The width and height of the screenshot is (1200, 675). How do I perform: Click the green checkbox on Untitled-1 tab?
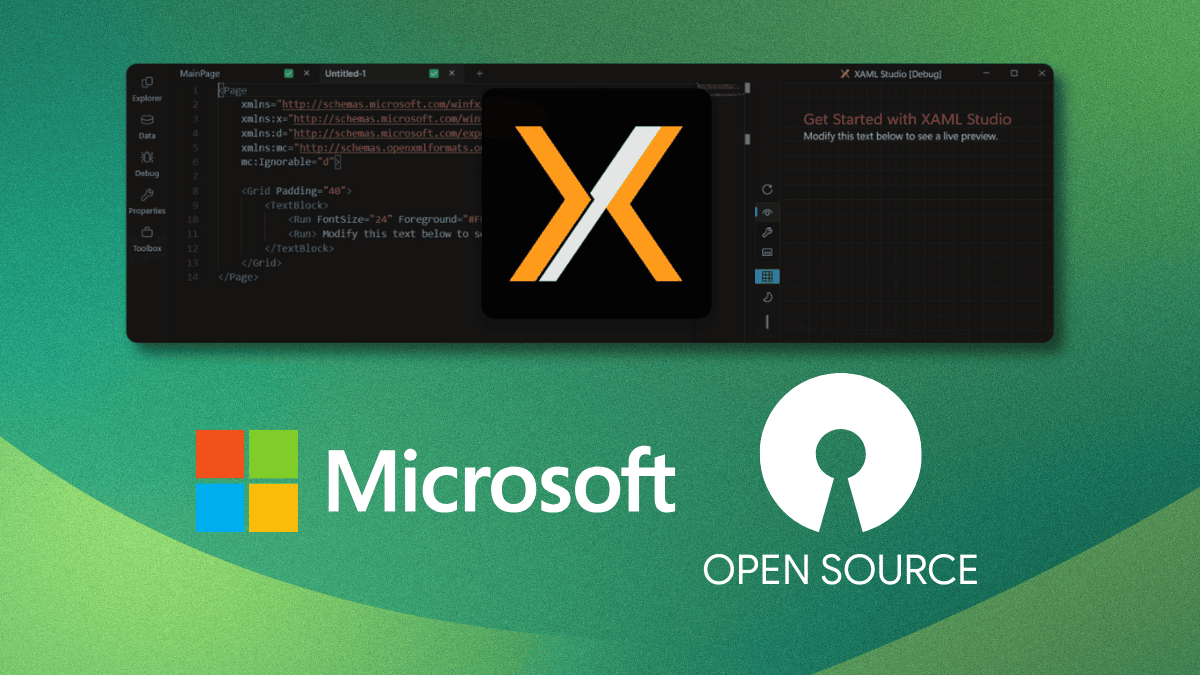tap(434, 74)
